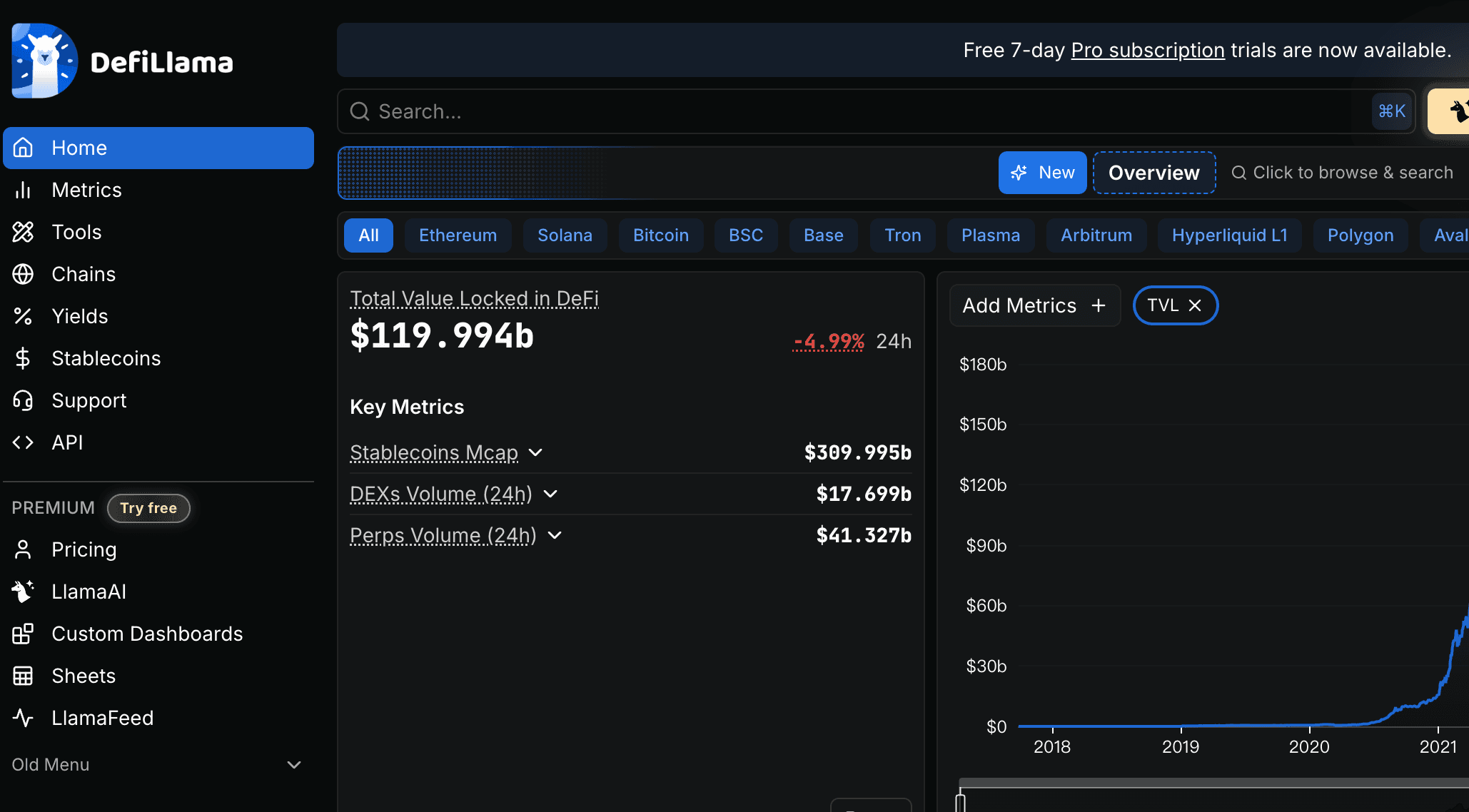This screenshot has width=1469, height=812.
Task: Expand the Old Menu section
Action: click(x=293, y=765)
